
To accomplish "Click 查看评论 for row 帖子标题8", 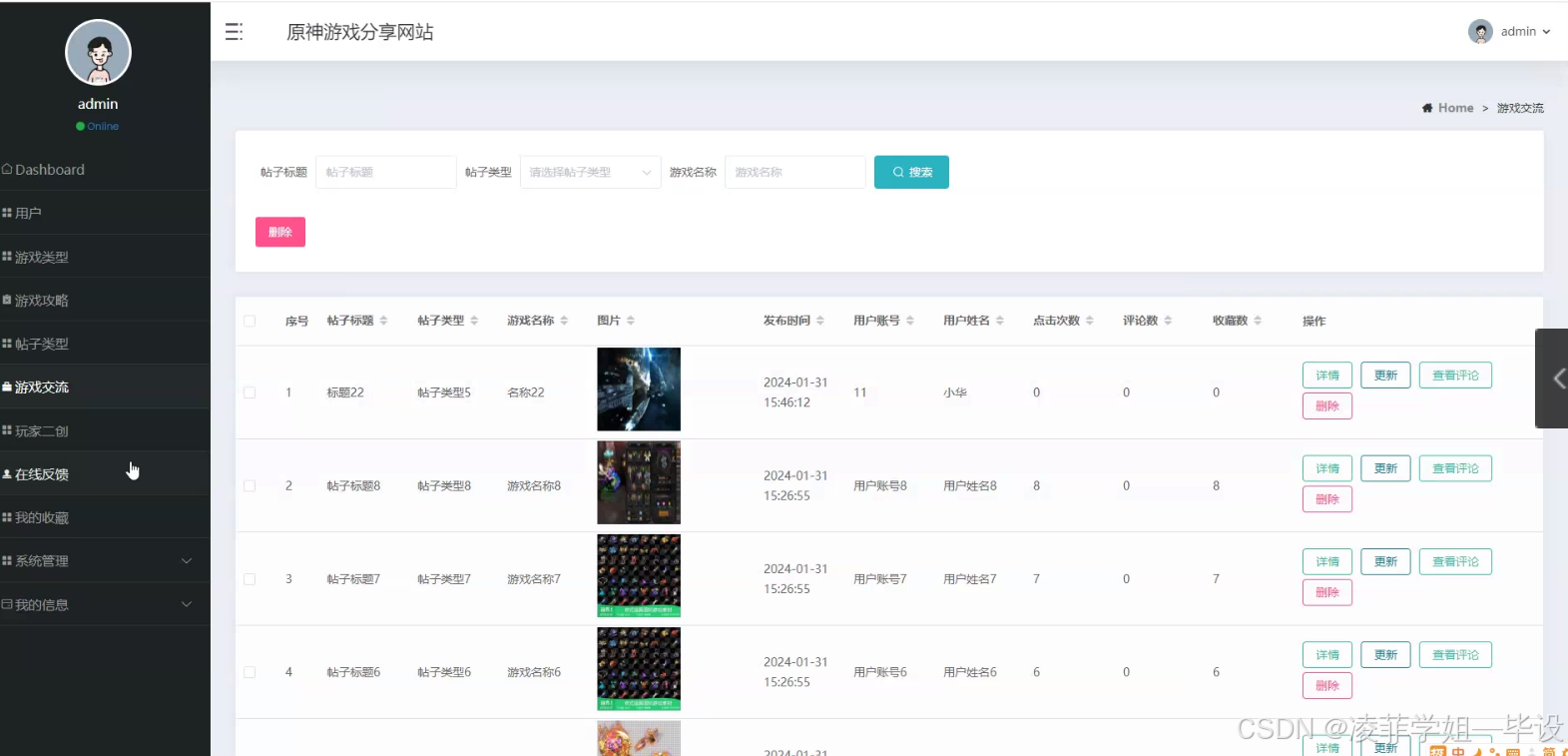I will coord(1455,468).
